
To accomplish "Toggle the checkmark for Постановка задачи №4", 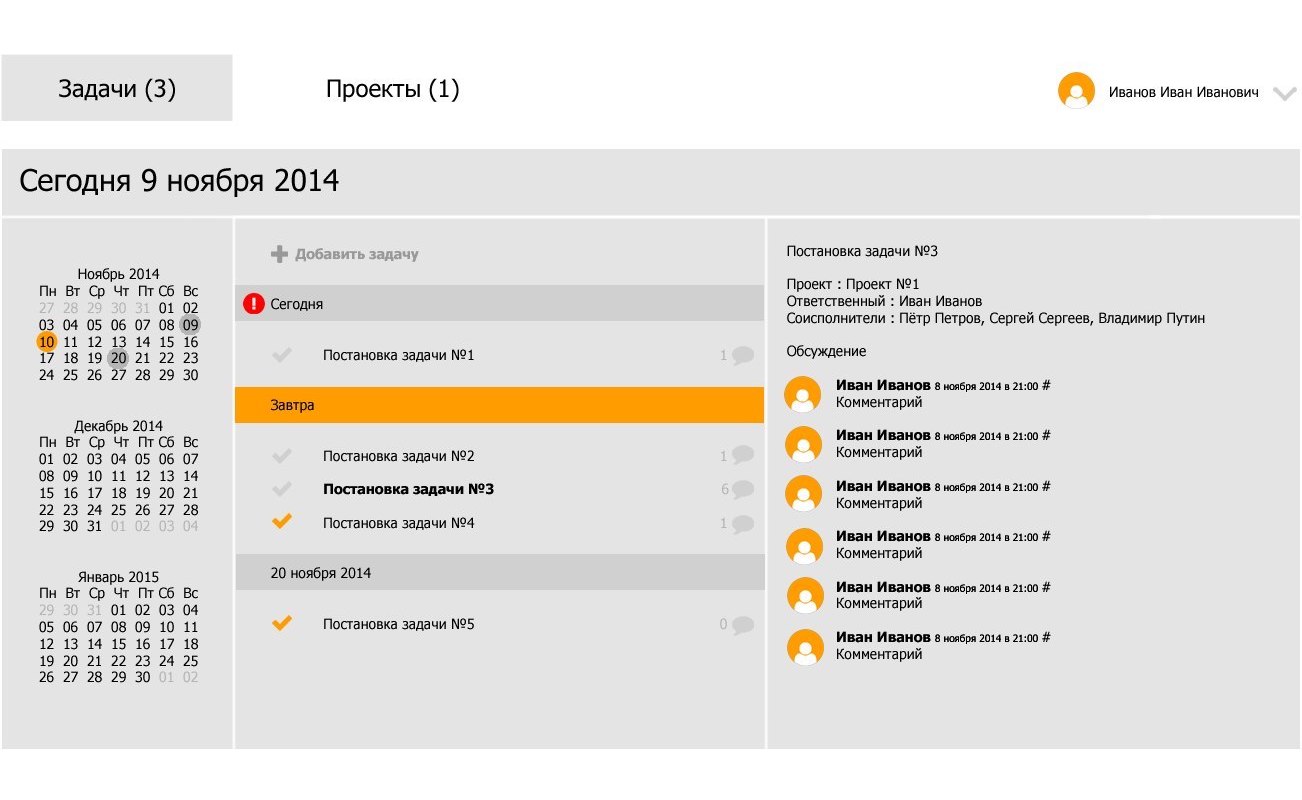I will (x=282, y=522).
